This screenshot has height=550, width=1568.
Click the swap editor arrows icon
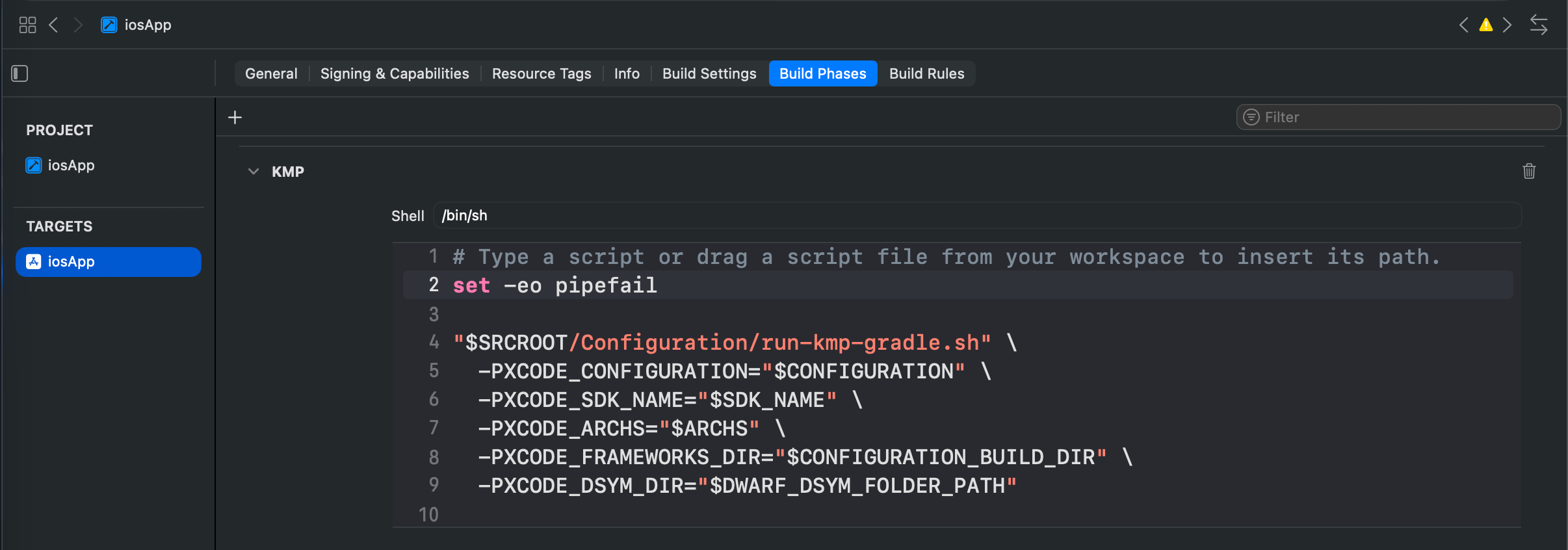point(1539,25)
